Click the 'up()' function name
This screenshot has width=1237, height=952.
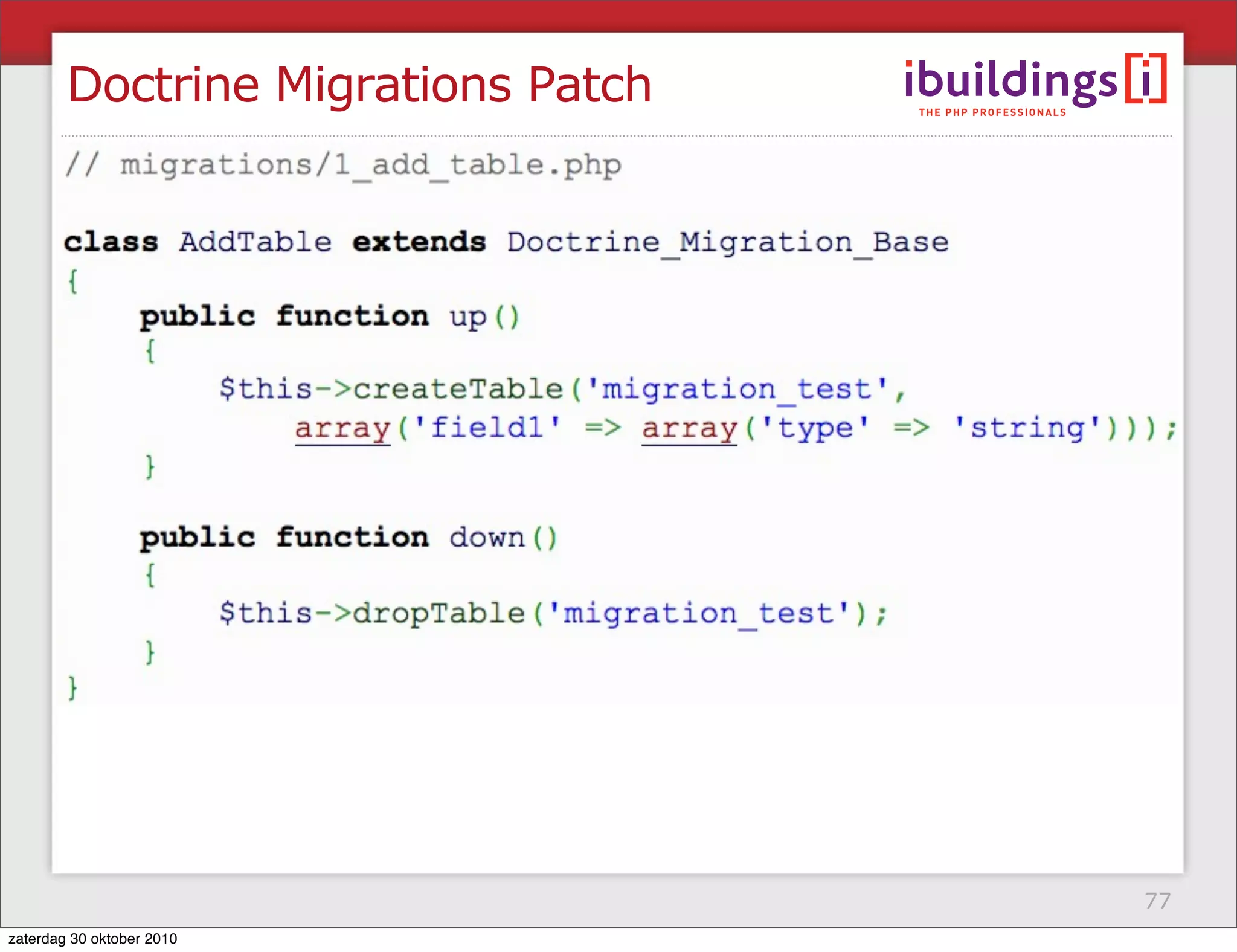tap(484, 317)
